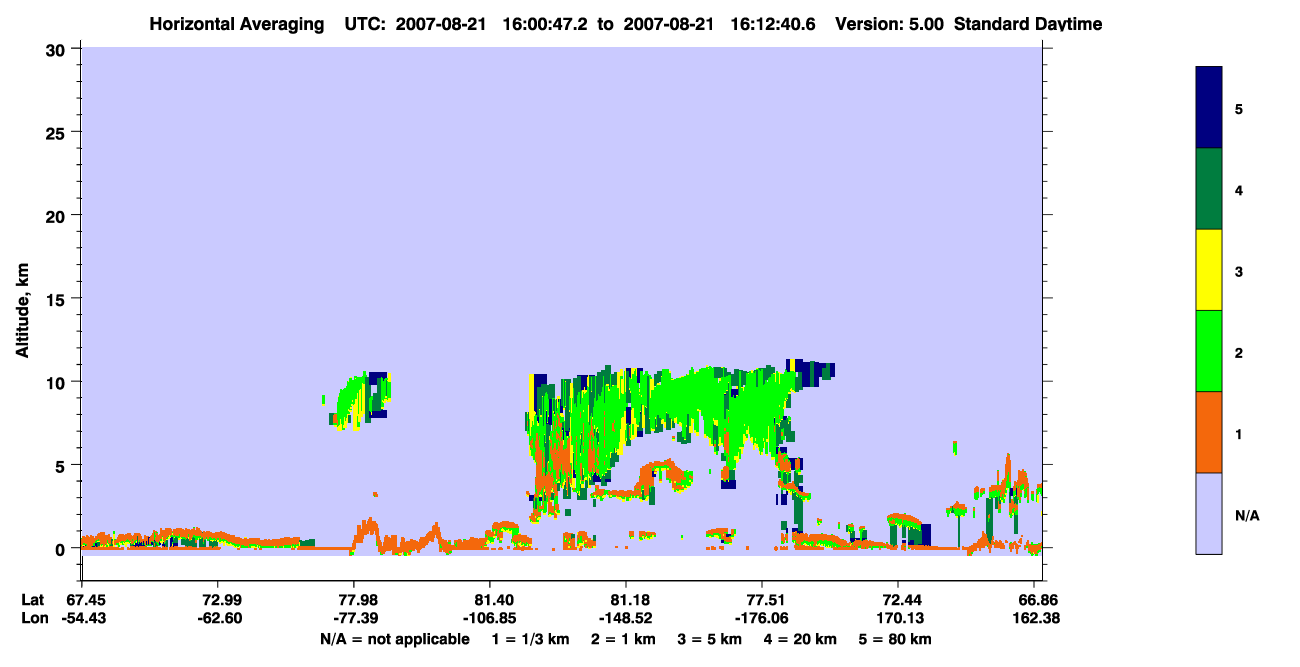
Task: Click legend entry '1 = 1/3 km'
Action: (x=529, y=639)
